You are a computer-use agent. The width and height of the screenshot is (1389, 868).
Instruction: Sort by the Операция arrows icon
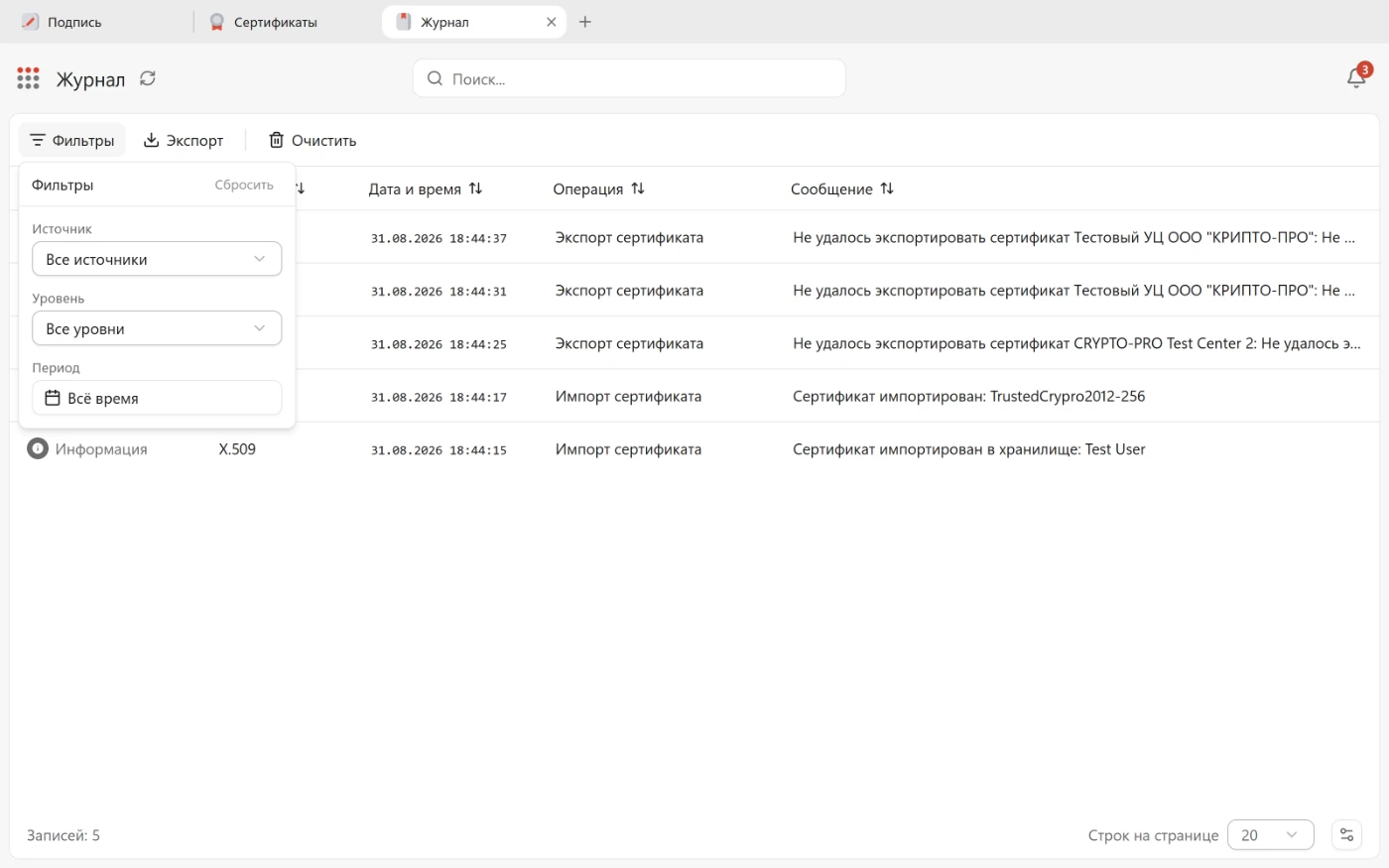[x=638, y=188]
